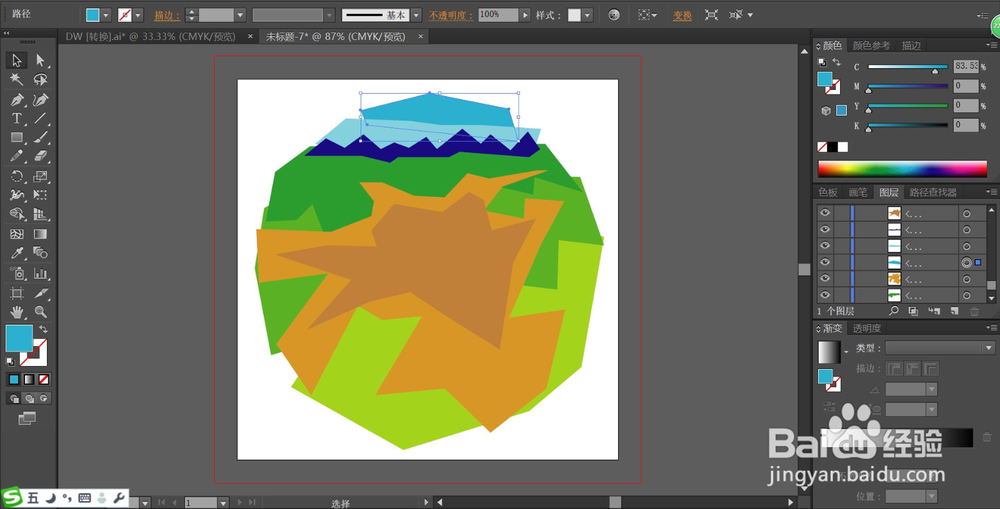This screenshot has height=509, width=1000.
Task: Click target circle of first sublayer
Action: point(967,214)
